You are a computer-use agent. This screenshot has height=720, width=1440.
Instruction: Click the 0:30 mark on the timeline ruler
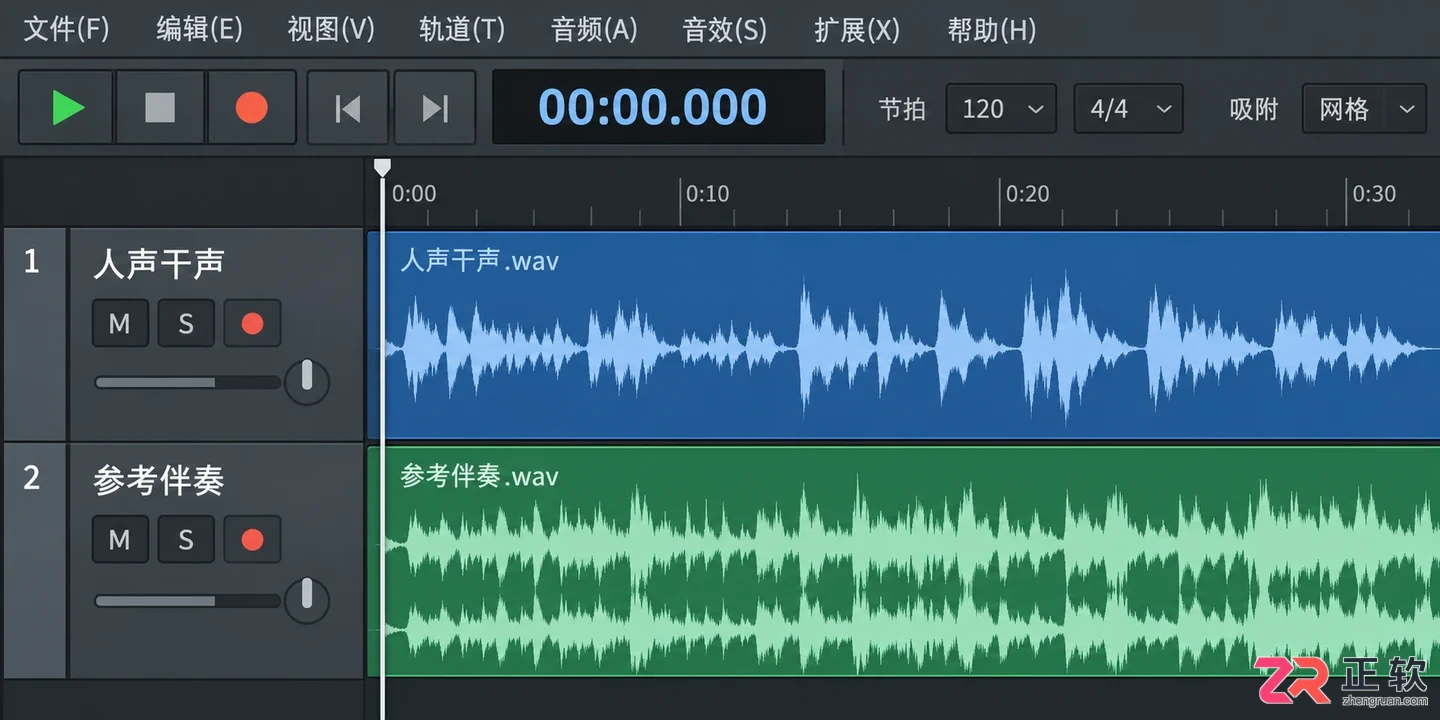click(1374, 194)
